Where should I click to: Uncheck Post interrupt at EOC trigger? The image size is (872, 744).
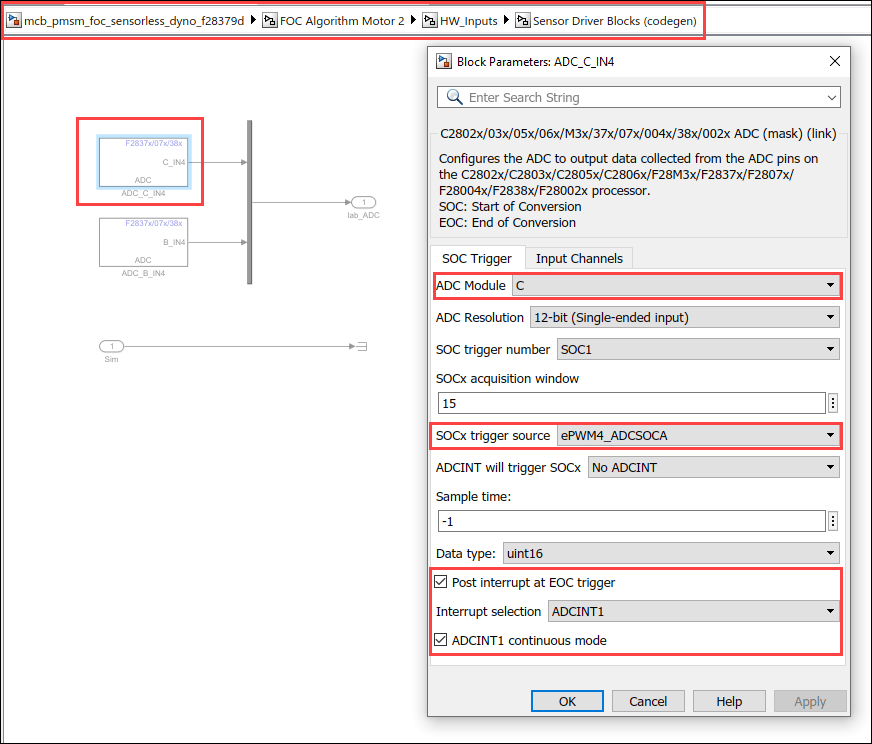click(x=440, y=582)
